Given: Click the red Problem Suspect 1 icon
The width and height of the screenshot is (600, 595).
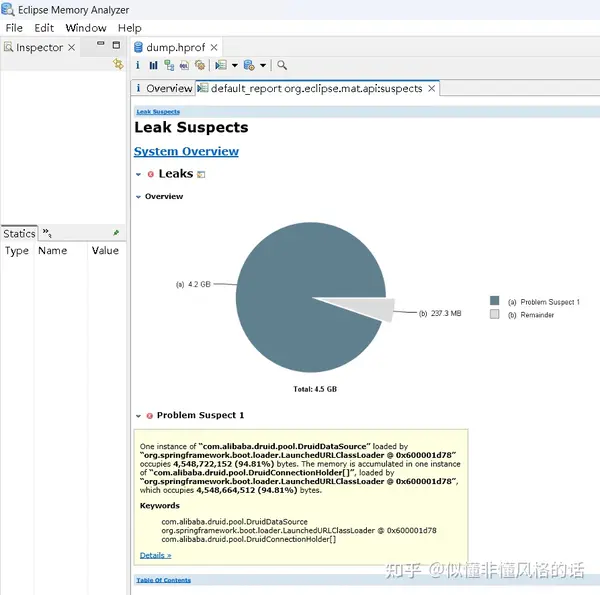Looking at the screenshot, I should (x=150, y=416).
